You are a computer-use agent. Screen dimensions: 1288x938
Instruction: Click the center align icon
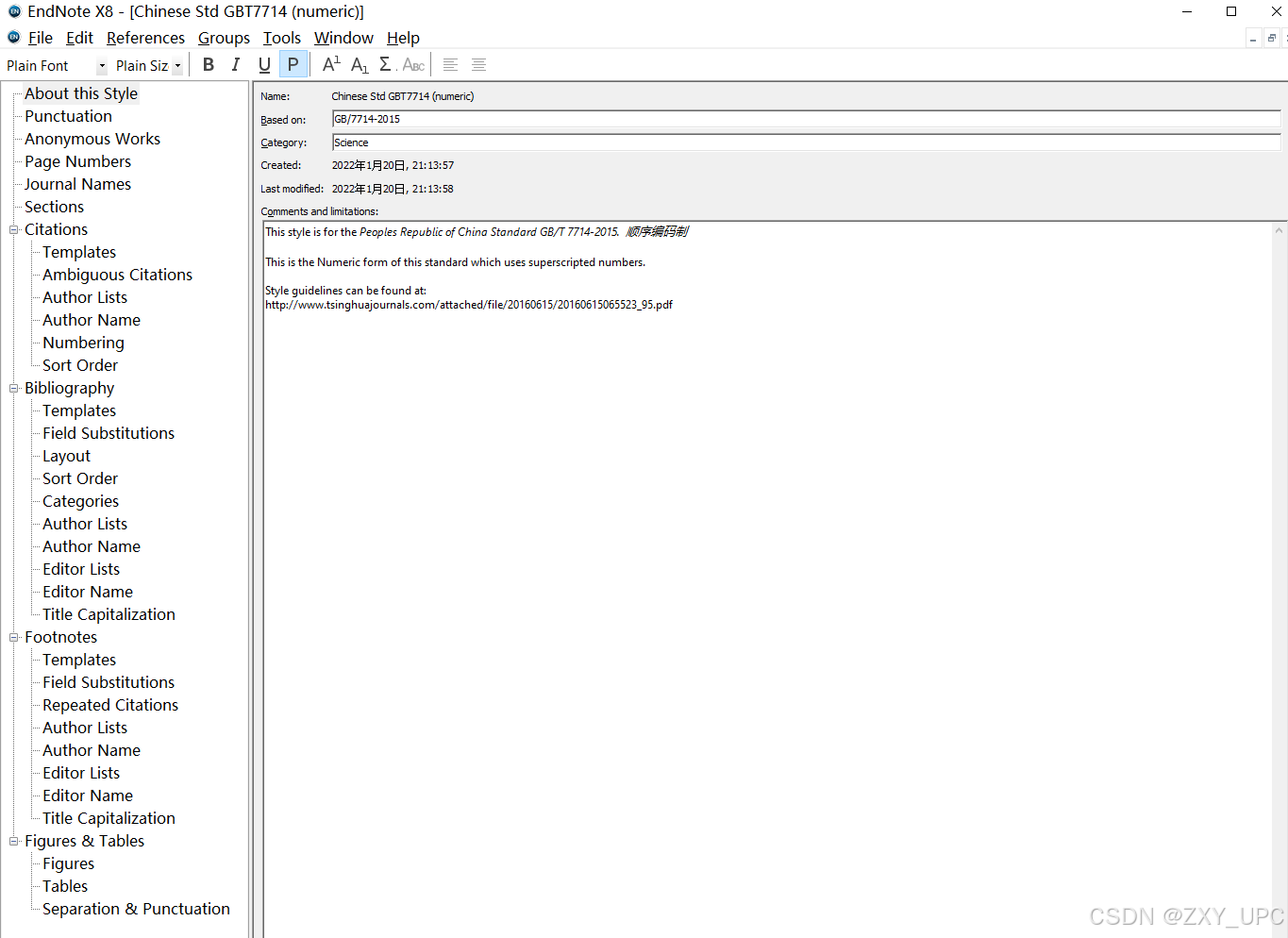[478, 64]
